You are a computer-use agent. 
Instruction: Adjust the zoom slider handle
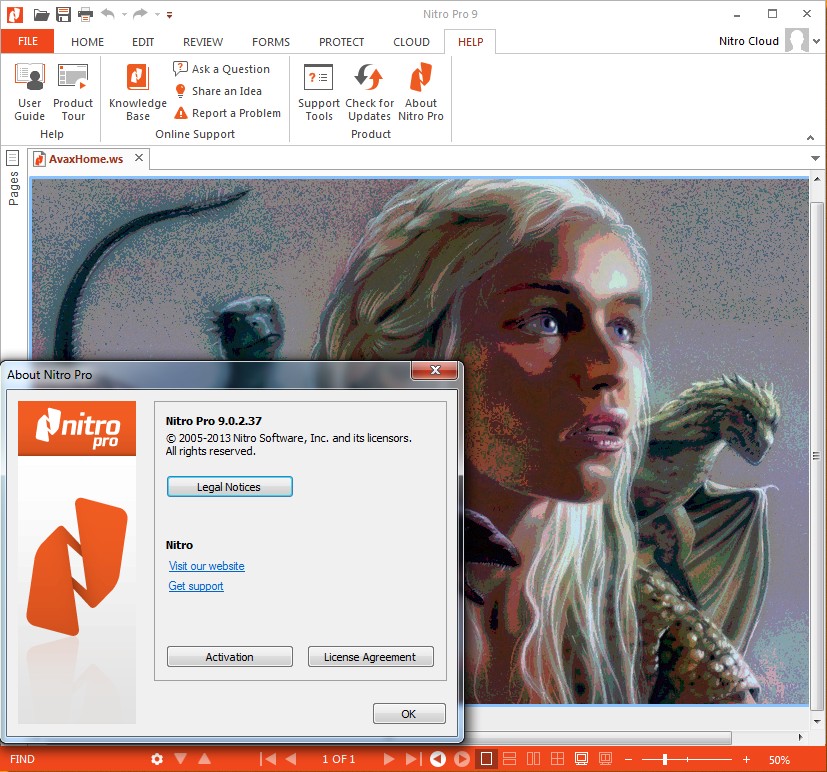(x=665, y=759)
